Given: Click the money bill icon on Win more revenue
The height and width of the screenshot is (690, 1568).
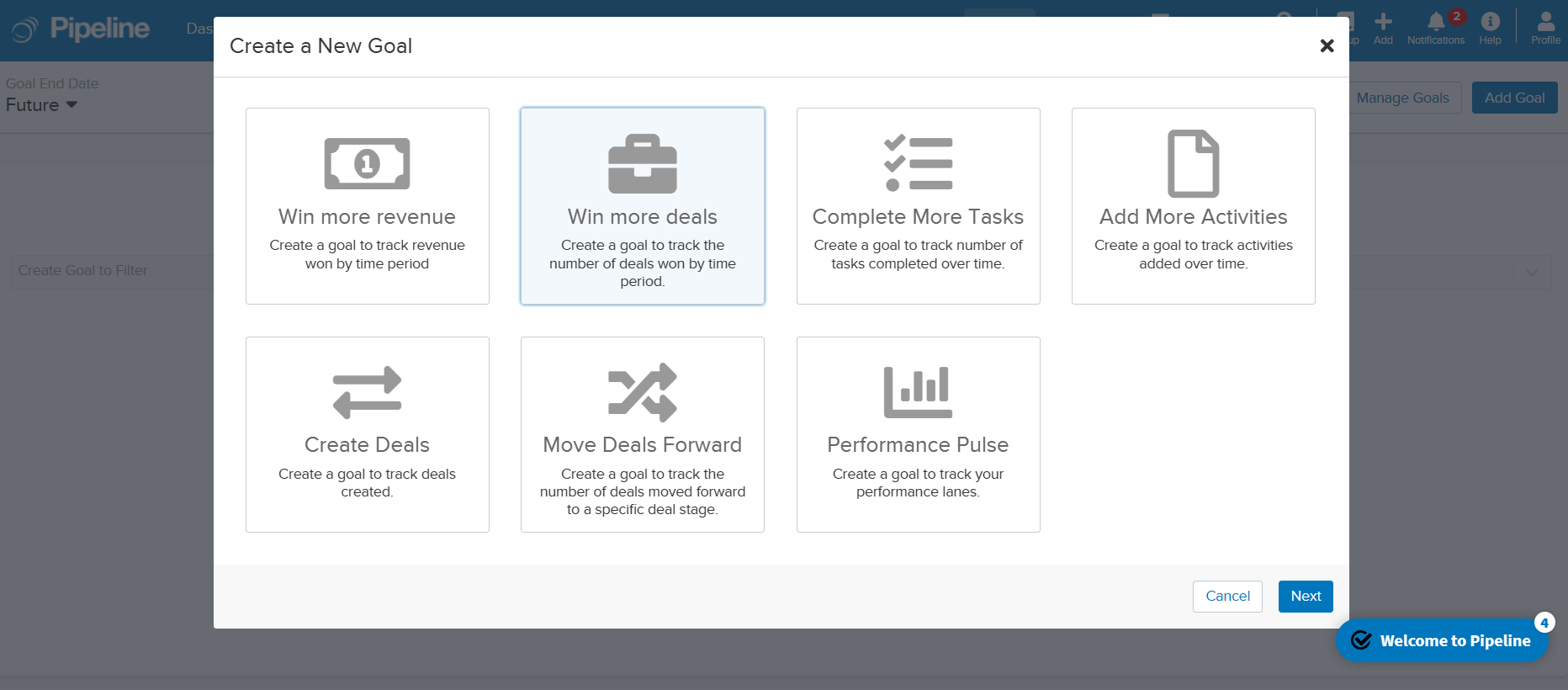Looking at the screenshot, I should [x=367, y=163].
